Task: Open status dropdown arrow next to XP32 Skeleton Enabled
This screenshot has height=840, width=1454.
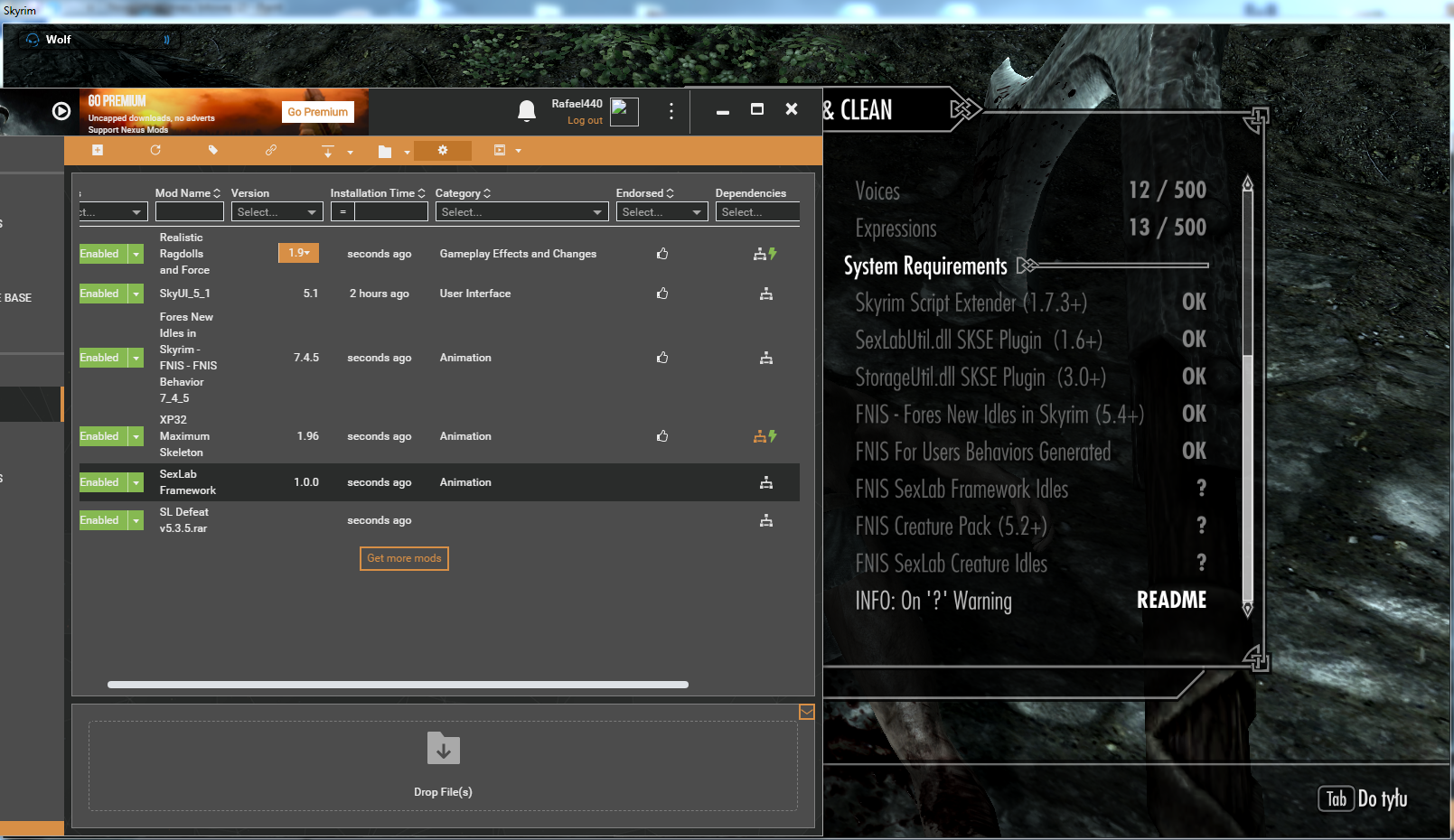Action: pyautogui.click(x=136, y=436)
